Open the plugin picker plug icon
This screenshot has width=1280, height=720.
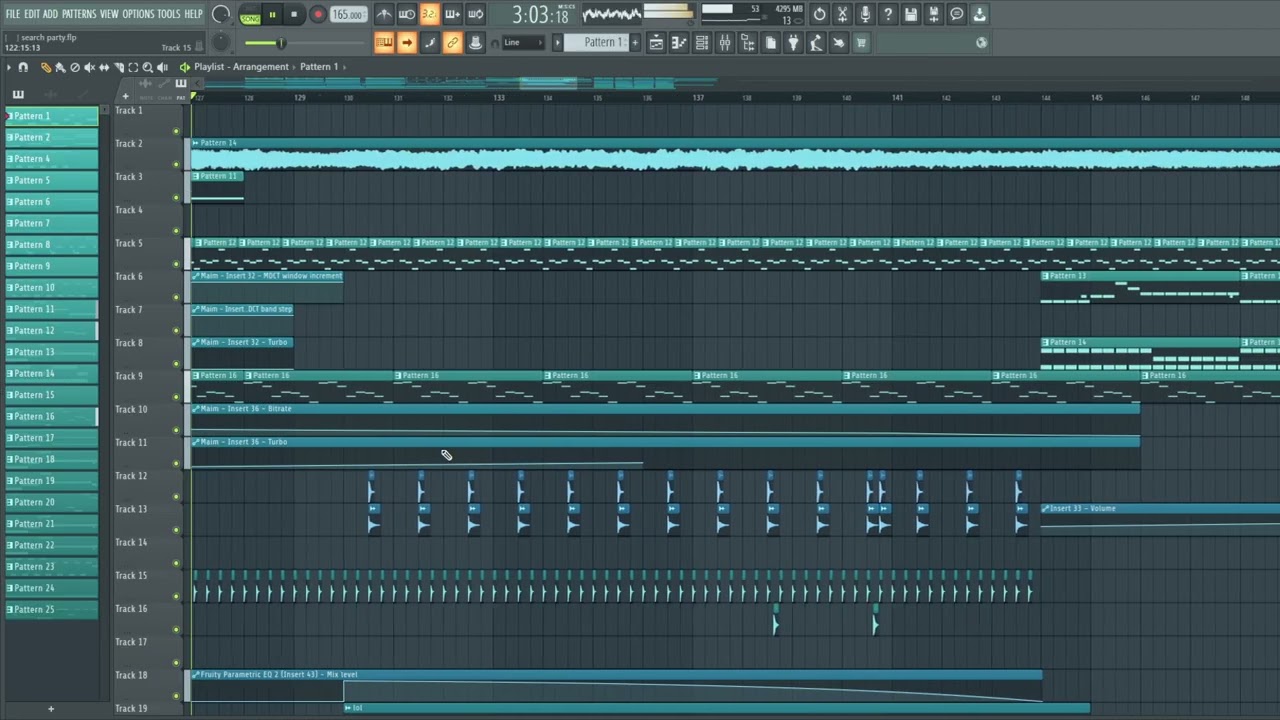tap(793, 42)
